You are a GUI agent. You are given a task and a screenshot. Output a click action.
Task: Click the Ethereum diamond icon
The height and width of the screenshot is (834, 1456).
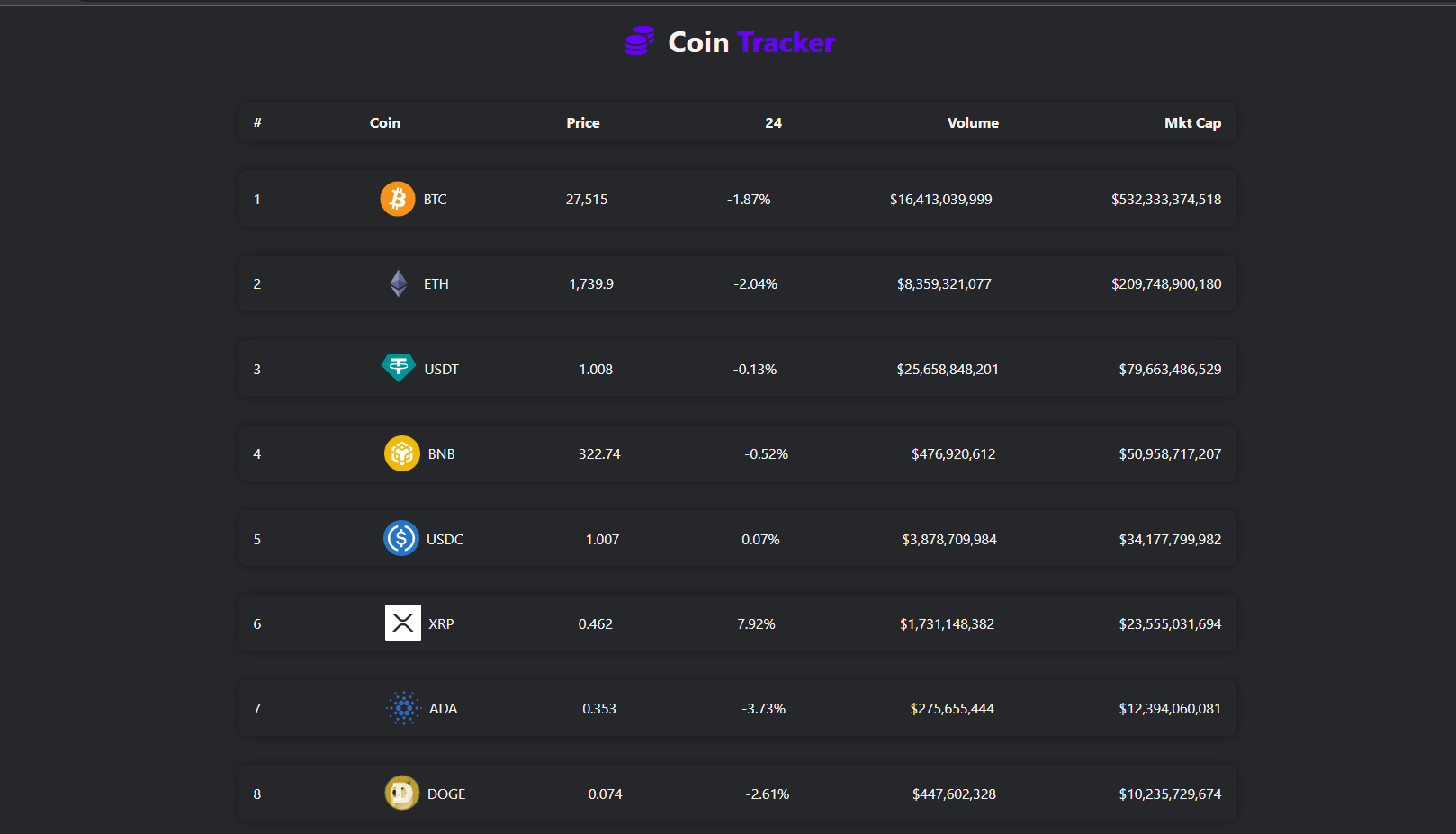click(399, 283)
